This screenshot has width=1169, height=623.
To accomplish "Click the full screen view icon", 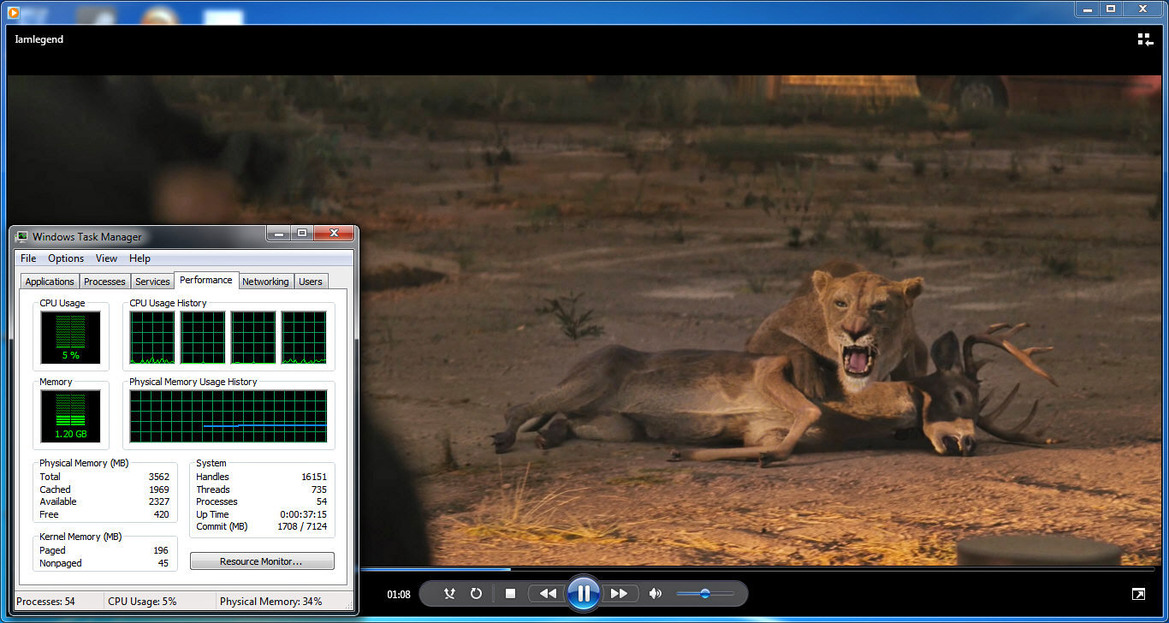I will pos(1138,594).
